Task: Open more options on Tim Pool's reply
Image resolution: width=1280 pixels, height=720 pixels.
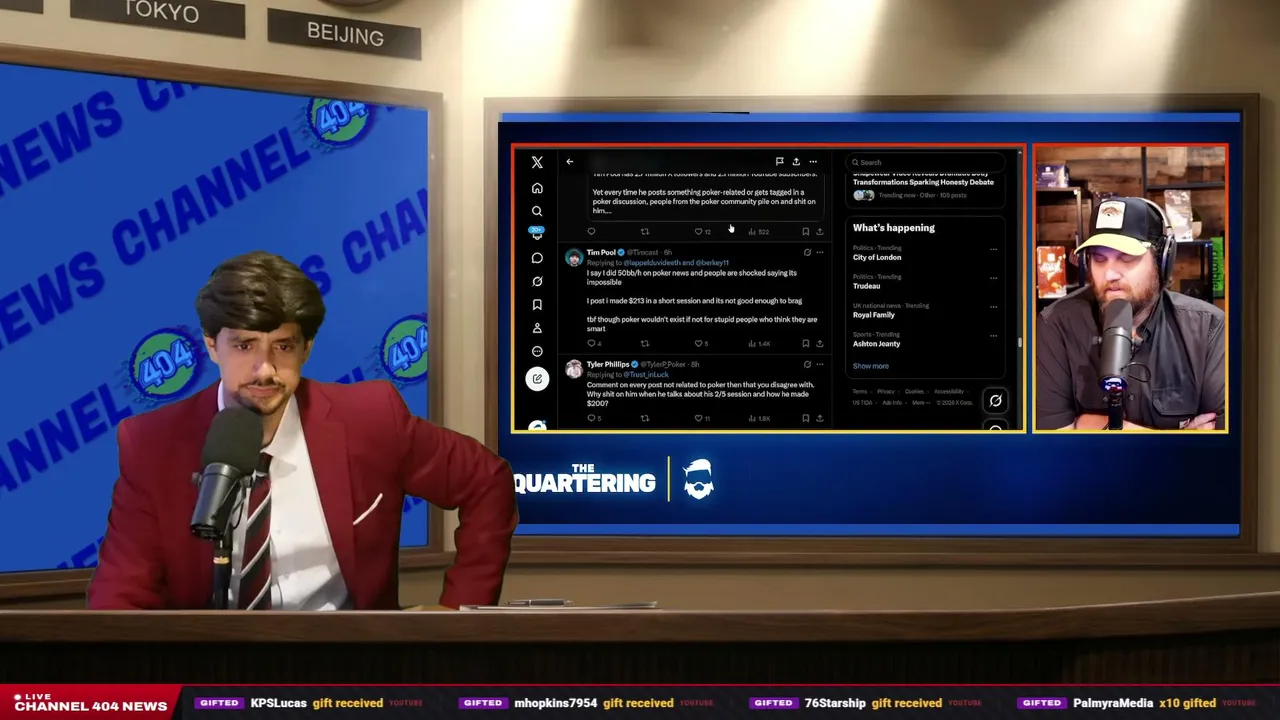Action: click(820, 252)
